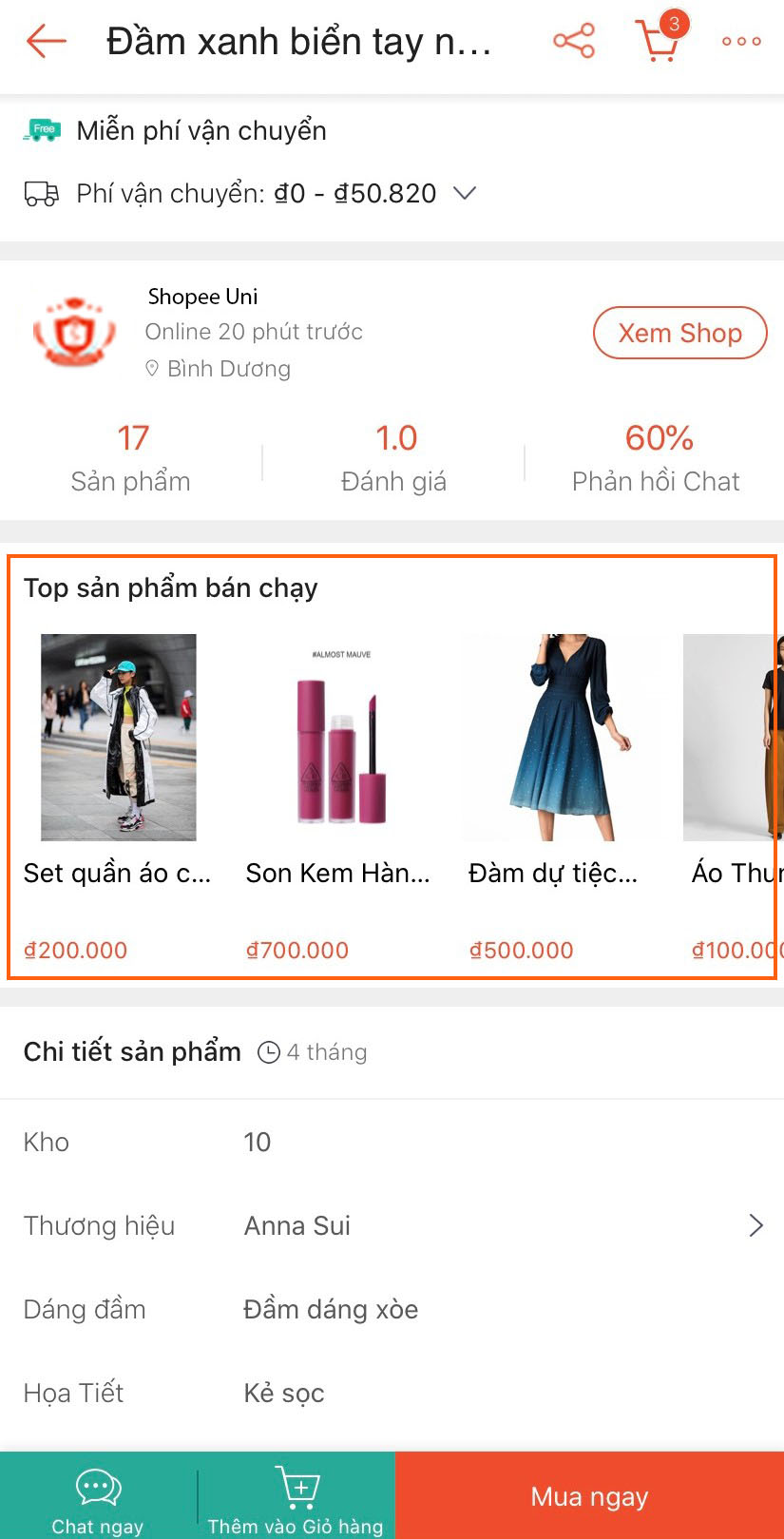Go back using the arrow icon
Viewport: 784px width, 1539px height.
click(46, 41)
